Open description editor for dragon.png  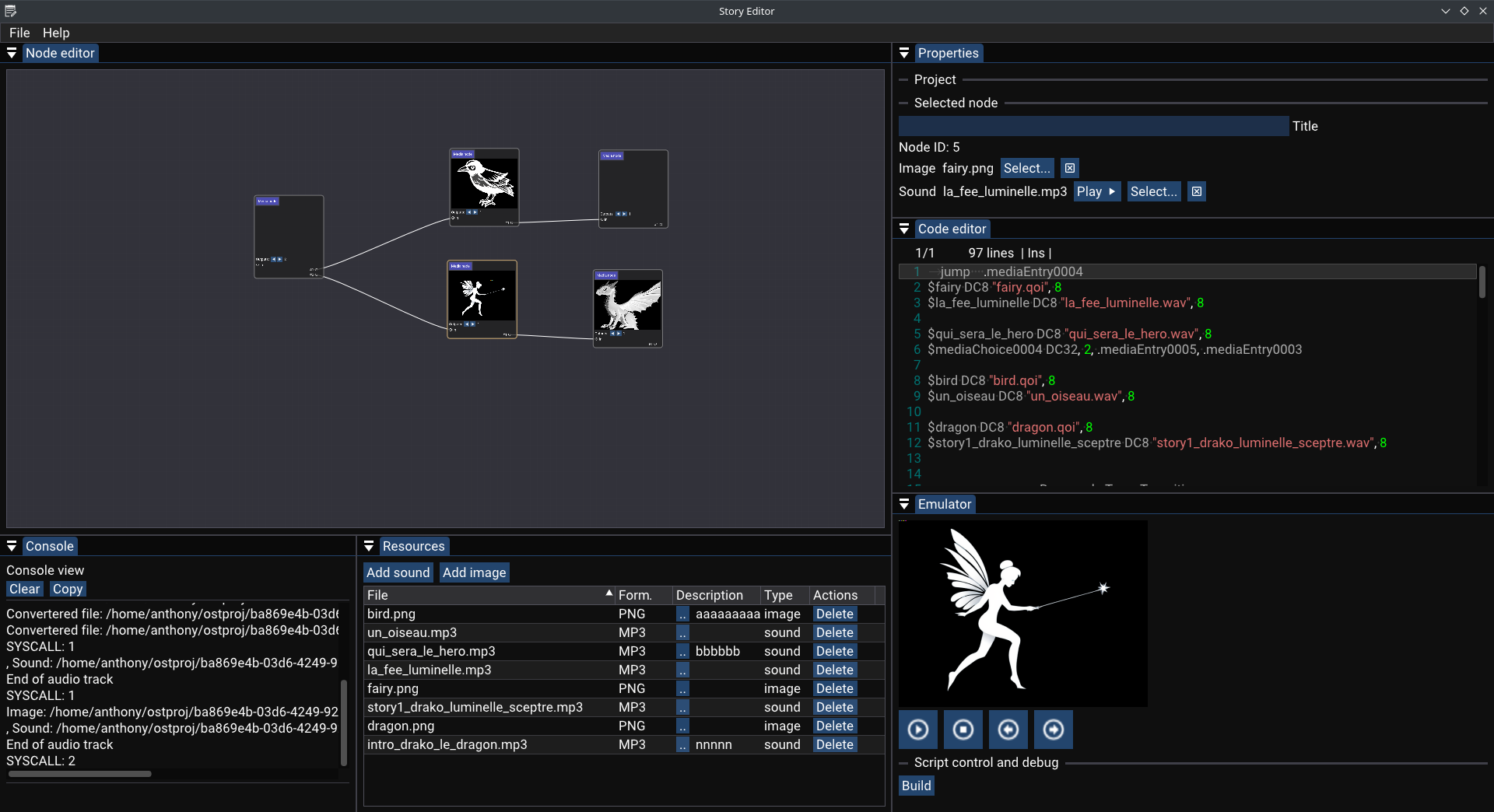(x=682, y=726)
